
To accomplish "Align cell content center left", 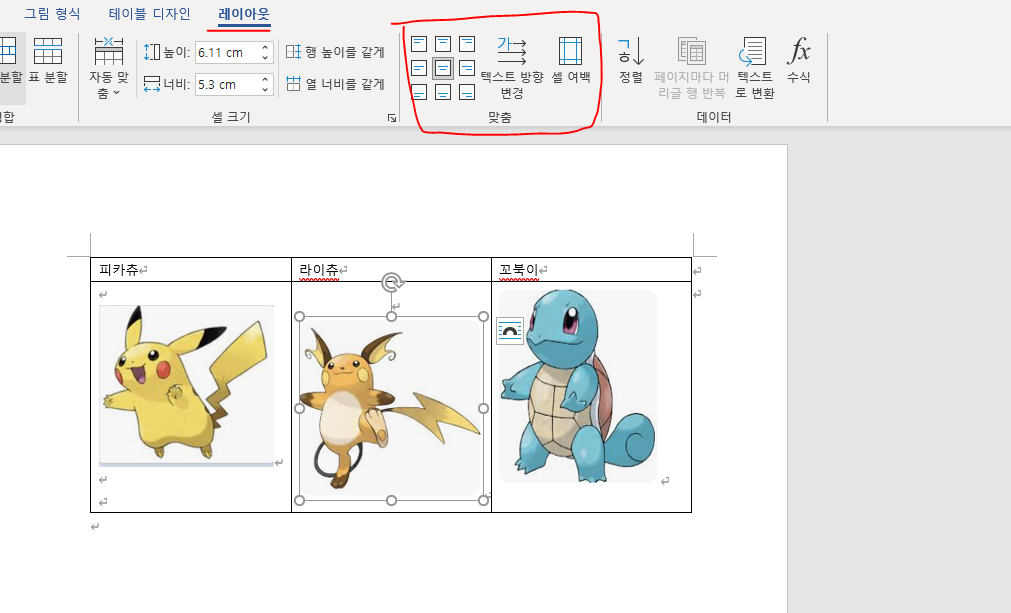I will tap(419, 68).
